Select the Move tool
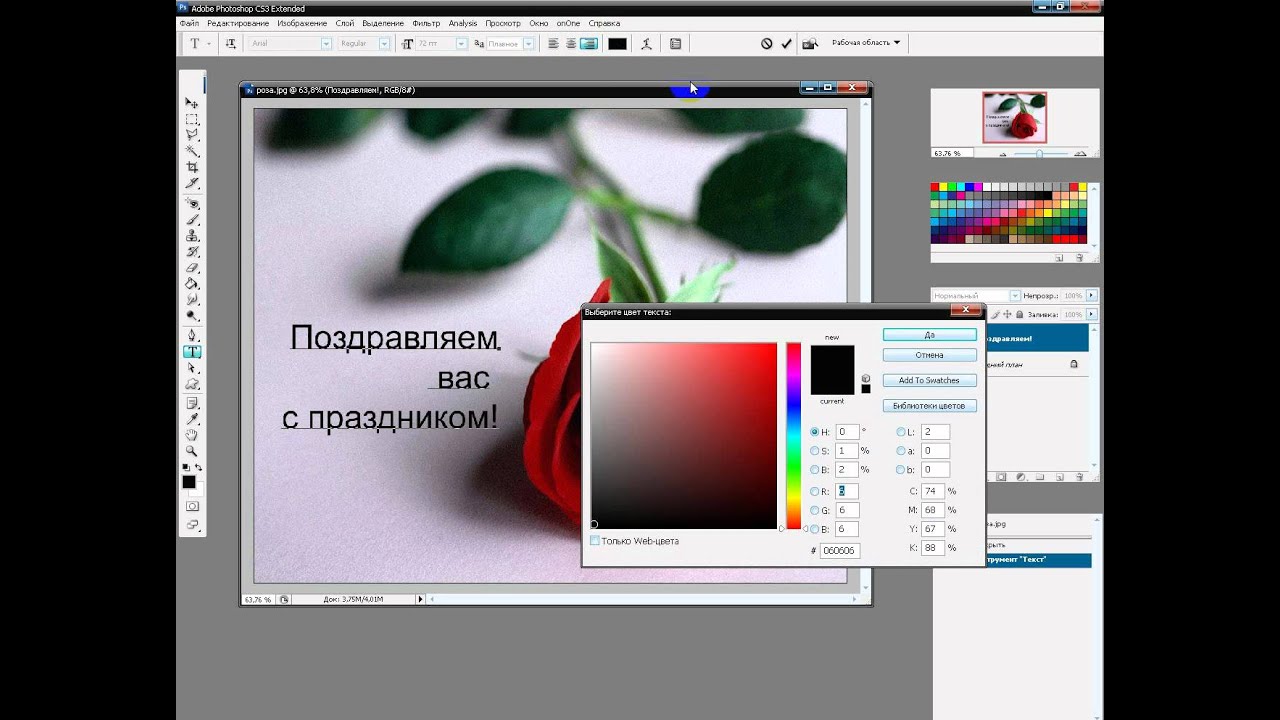This screenshot has width=1280, height=720. pyautogui.click(x=191, y=103)
